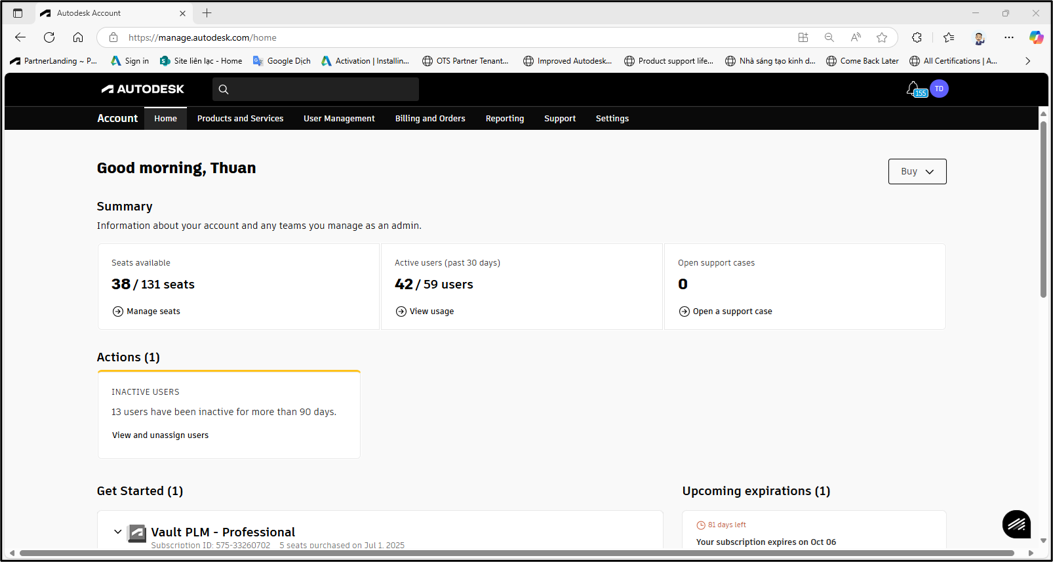Add page to favorites star icon
This screenshot has height=562, width=1053.
[x=882, y=38]
